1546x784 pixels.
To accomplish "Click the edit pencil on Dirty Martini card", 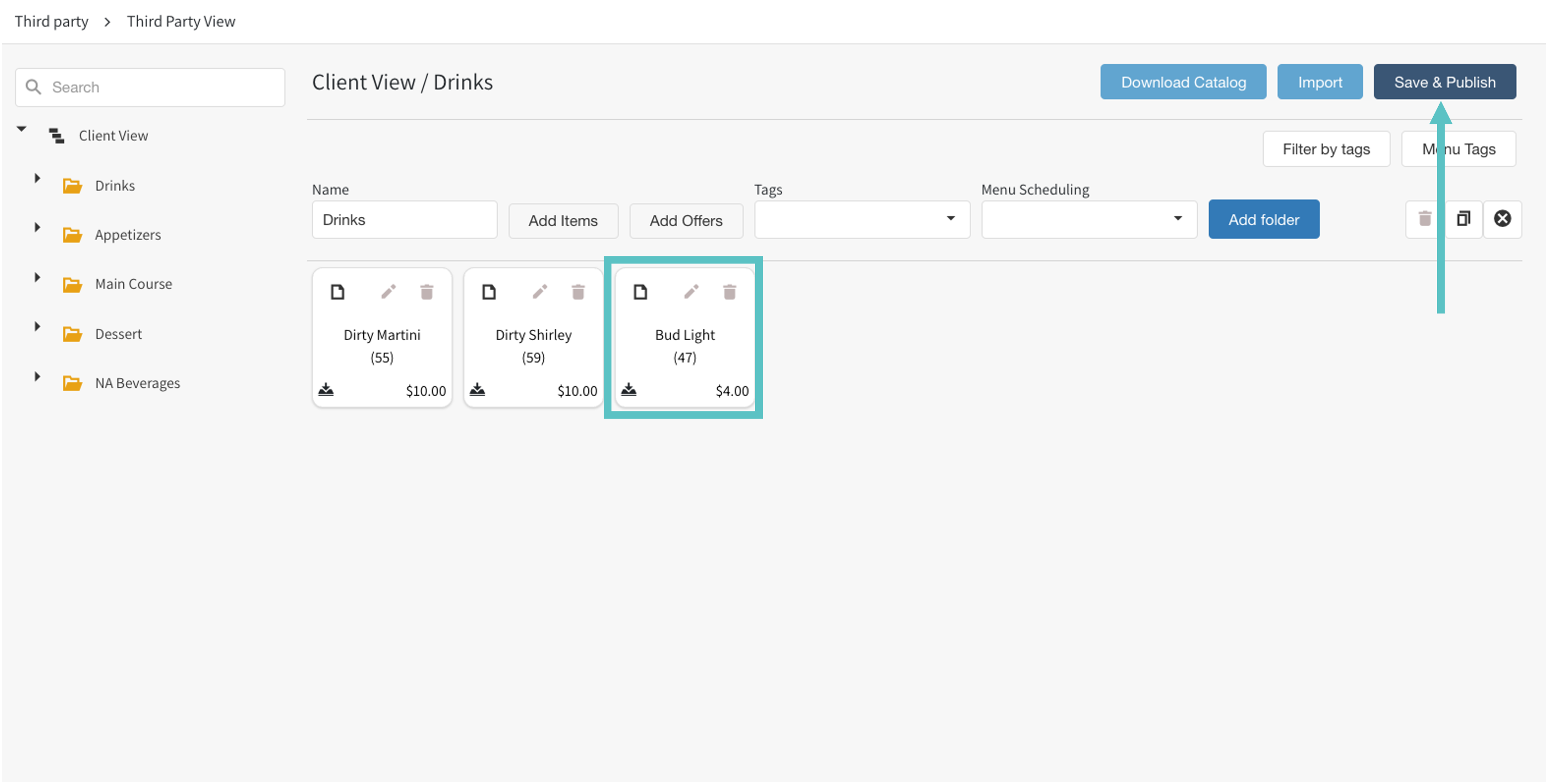I will (x=389, y=292).
